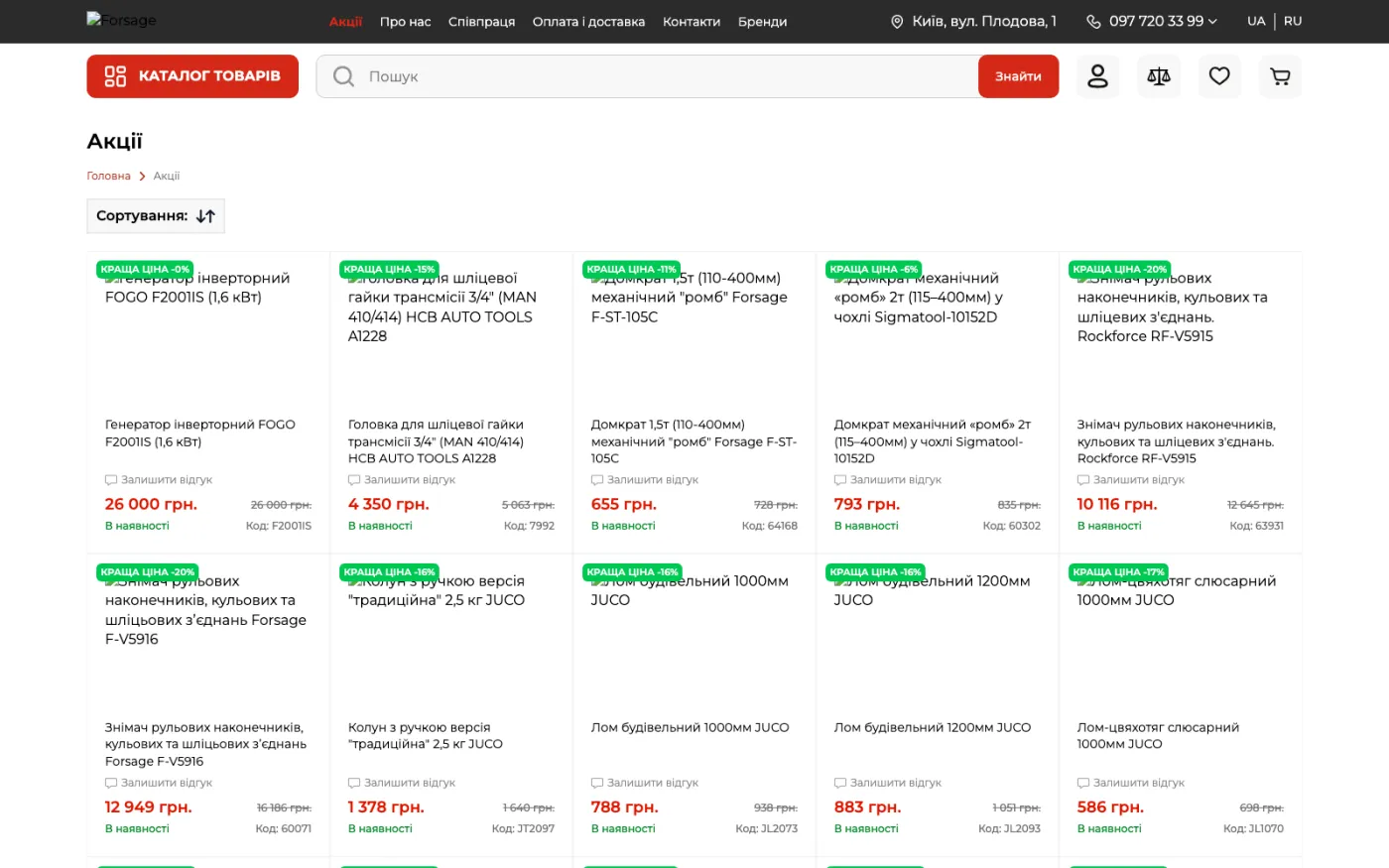
Task: Open Знімач Forsage F-V5916 title link
Action: click(205, 744)
